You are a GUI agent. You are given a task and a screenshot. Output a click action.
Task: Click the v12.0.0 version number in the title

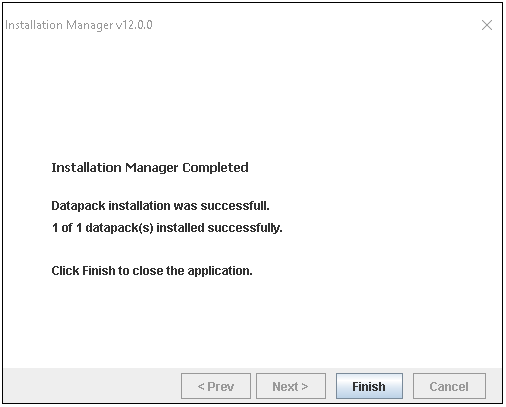(134, 25)
